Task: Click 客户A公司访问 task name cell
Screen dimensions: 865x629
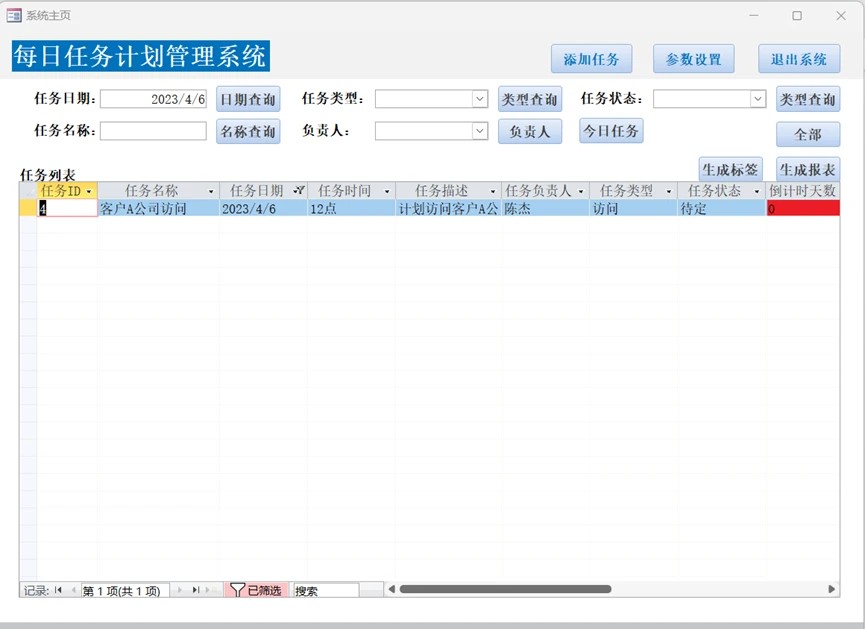Action: (158, 208)
